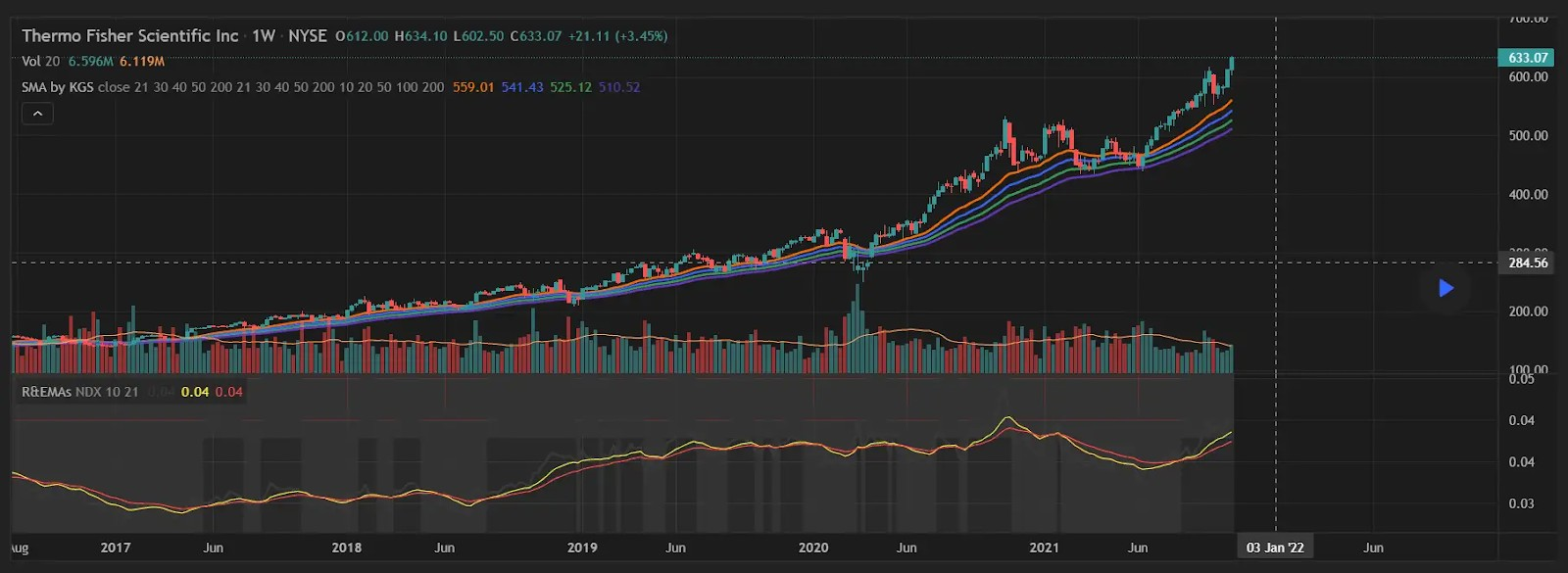Select the 1W interval label in legend
This screenshot has height=573, width=1568.
click(x=264, y=36)
